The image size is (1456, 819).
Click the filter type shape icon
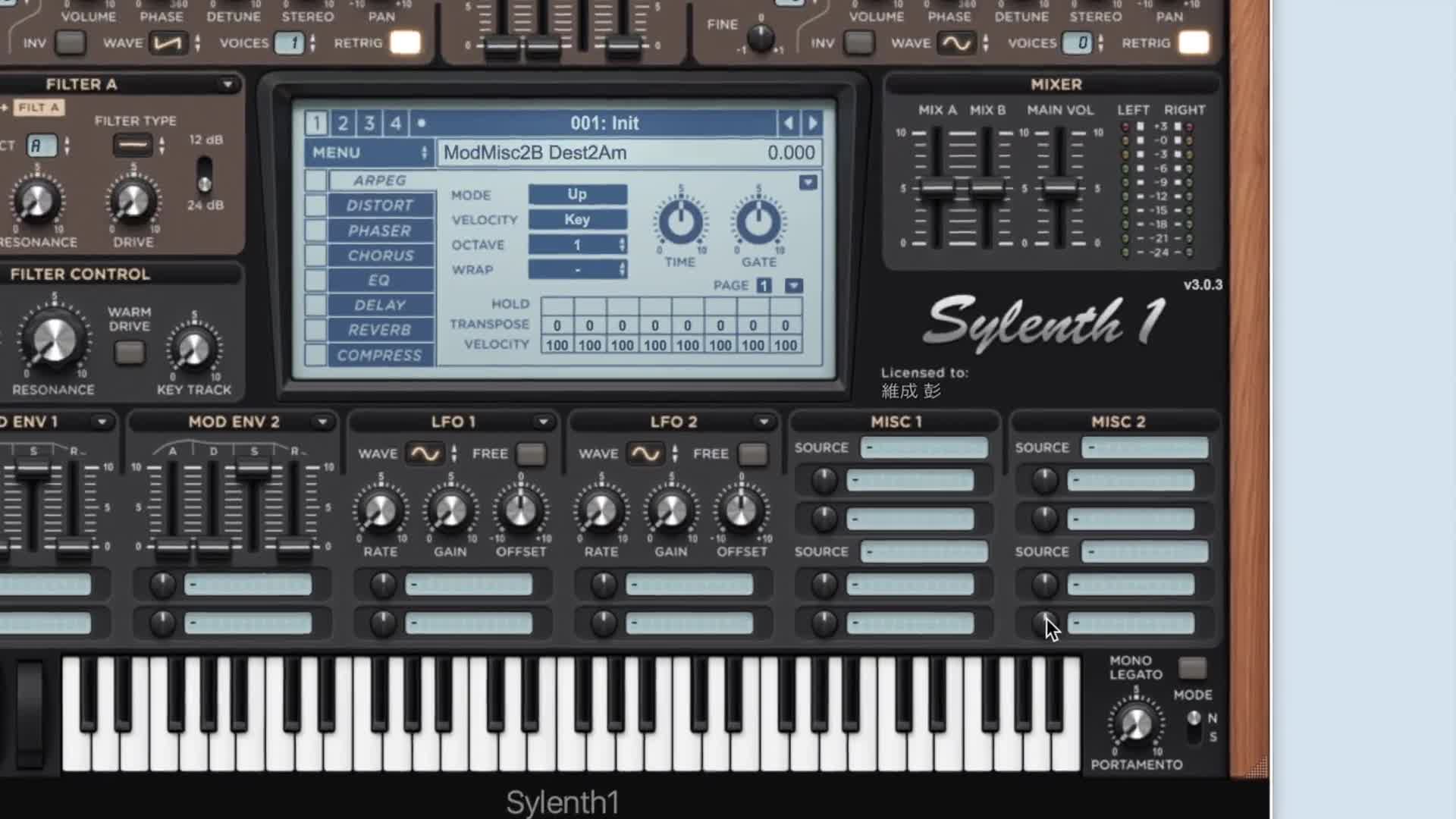tap(133, 144)
